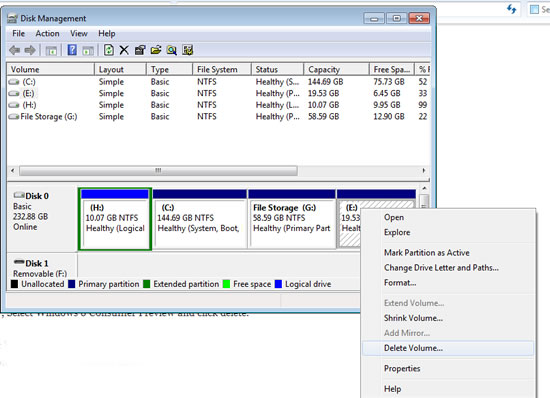Choose Delete Volume... option
Image resolution: width=550 pixels, height=398 pixels.
[449, 348]
